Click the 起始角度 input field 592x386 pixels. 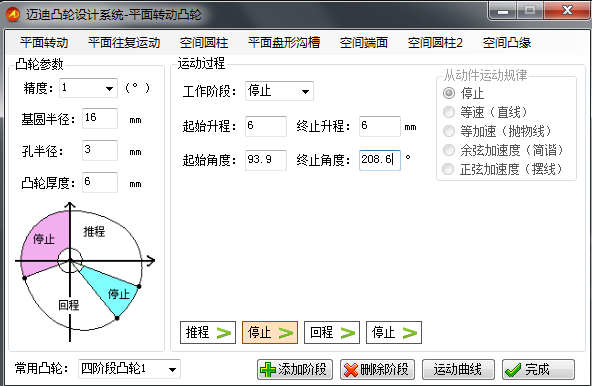(x=265, y=160)
